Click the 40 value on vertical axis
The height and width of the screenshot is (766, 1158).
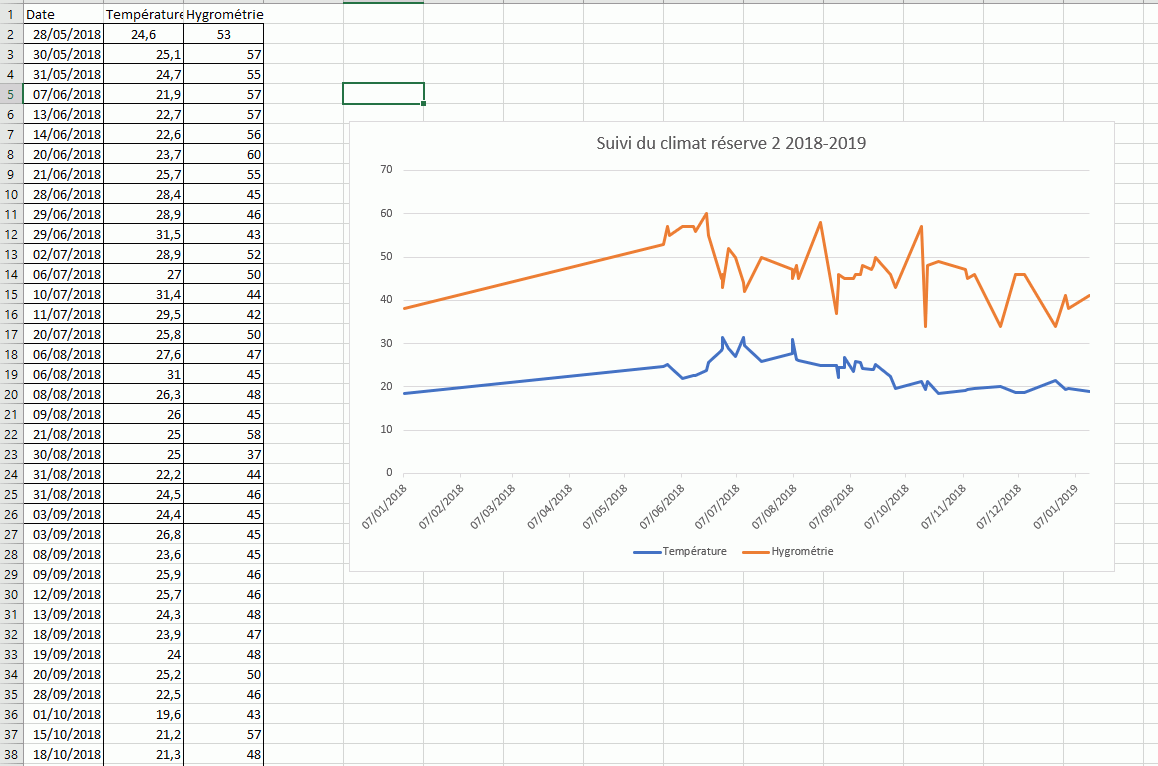click(x=386, y=299)
